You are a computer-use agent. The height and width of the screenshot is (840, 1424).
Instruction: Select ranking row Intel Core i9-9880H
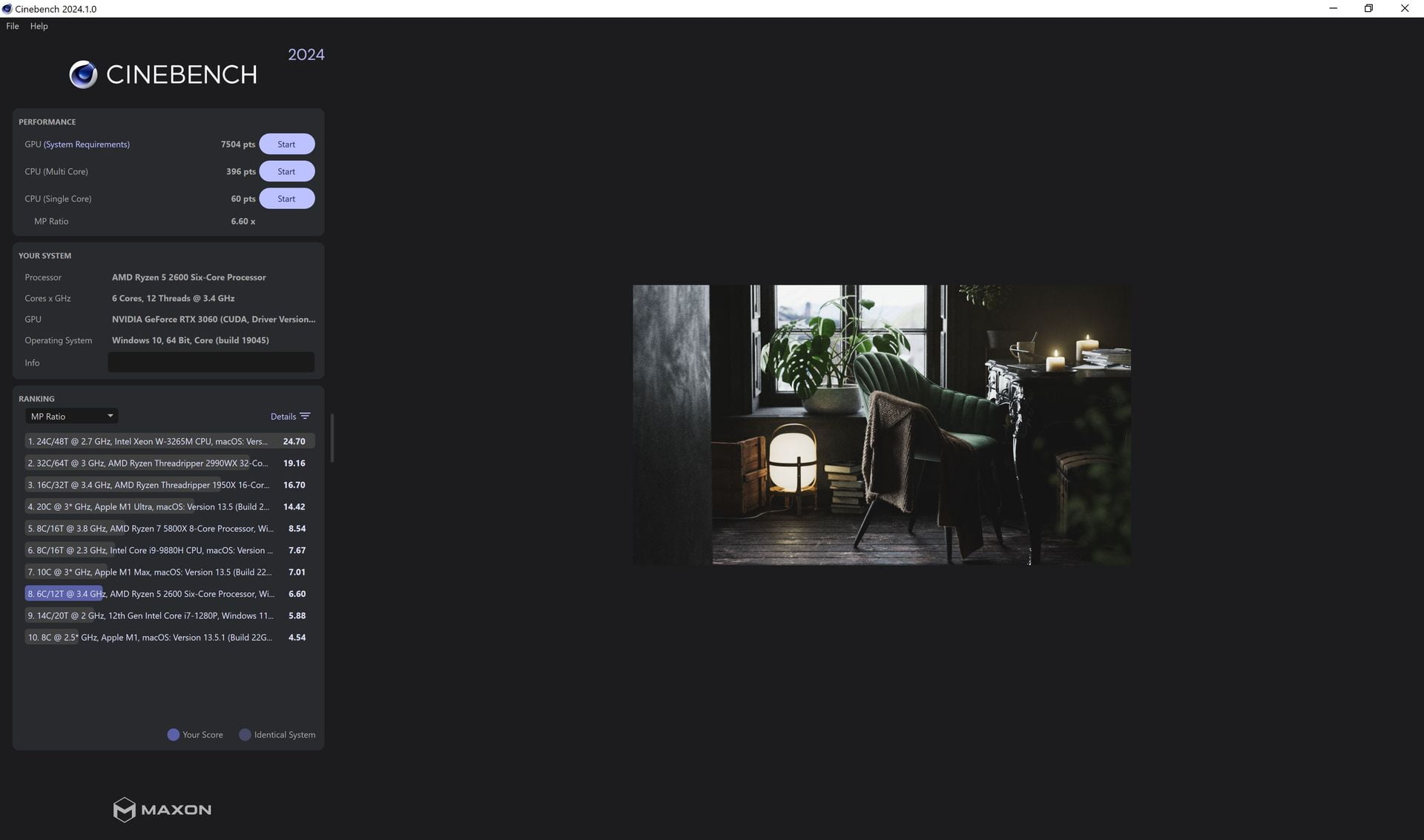pos(170,550)
